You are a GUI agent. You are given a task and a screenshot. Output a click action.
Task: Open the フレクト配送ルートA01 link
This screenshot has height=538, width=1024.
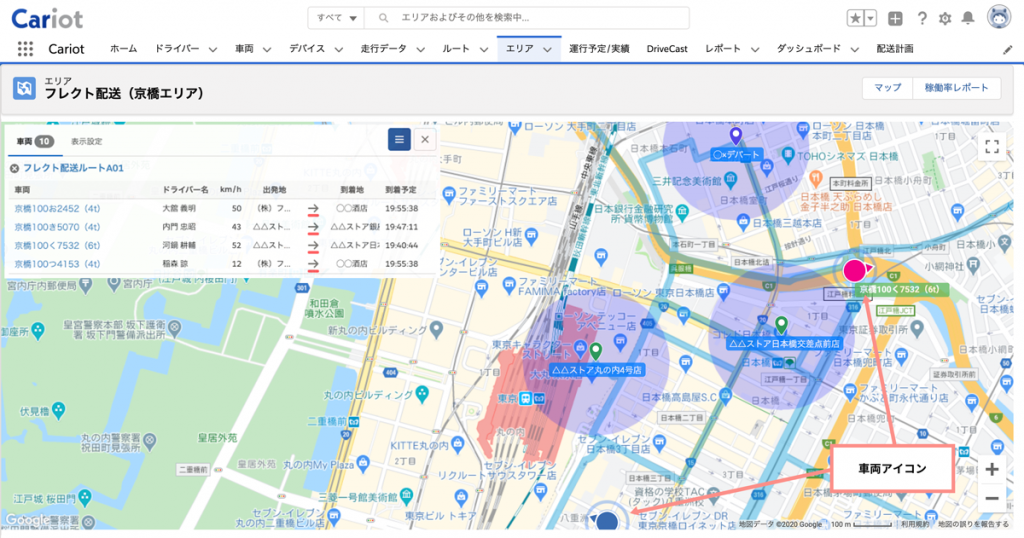click(x=73, y=168)
